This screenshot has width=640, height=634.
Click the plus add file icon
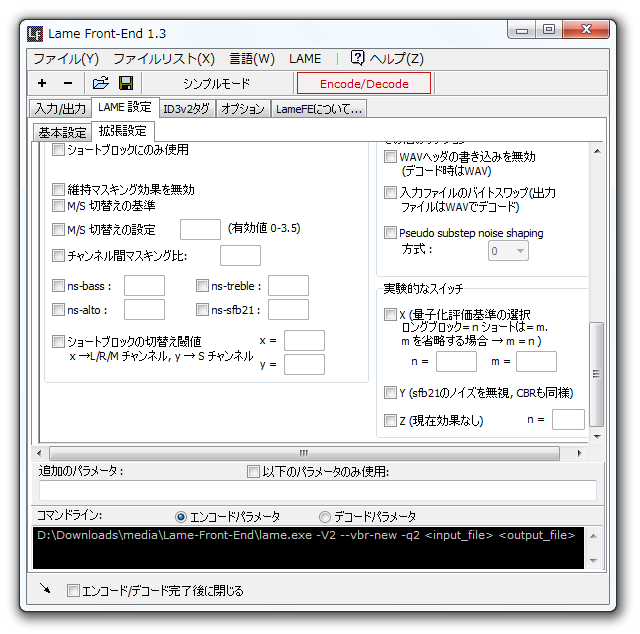(42, 83)
